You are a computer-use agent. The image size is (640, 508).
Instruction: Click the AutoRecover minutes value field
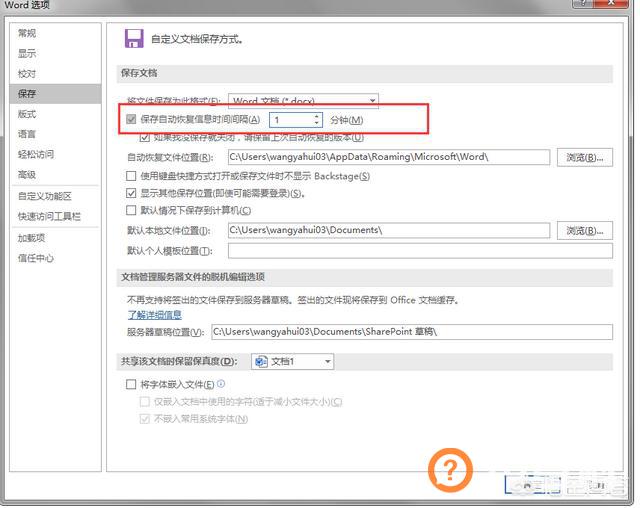(291, 120)
